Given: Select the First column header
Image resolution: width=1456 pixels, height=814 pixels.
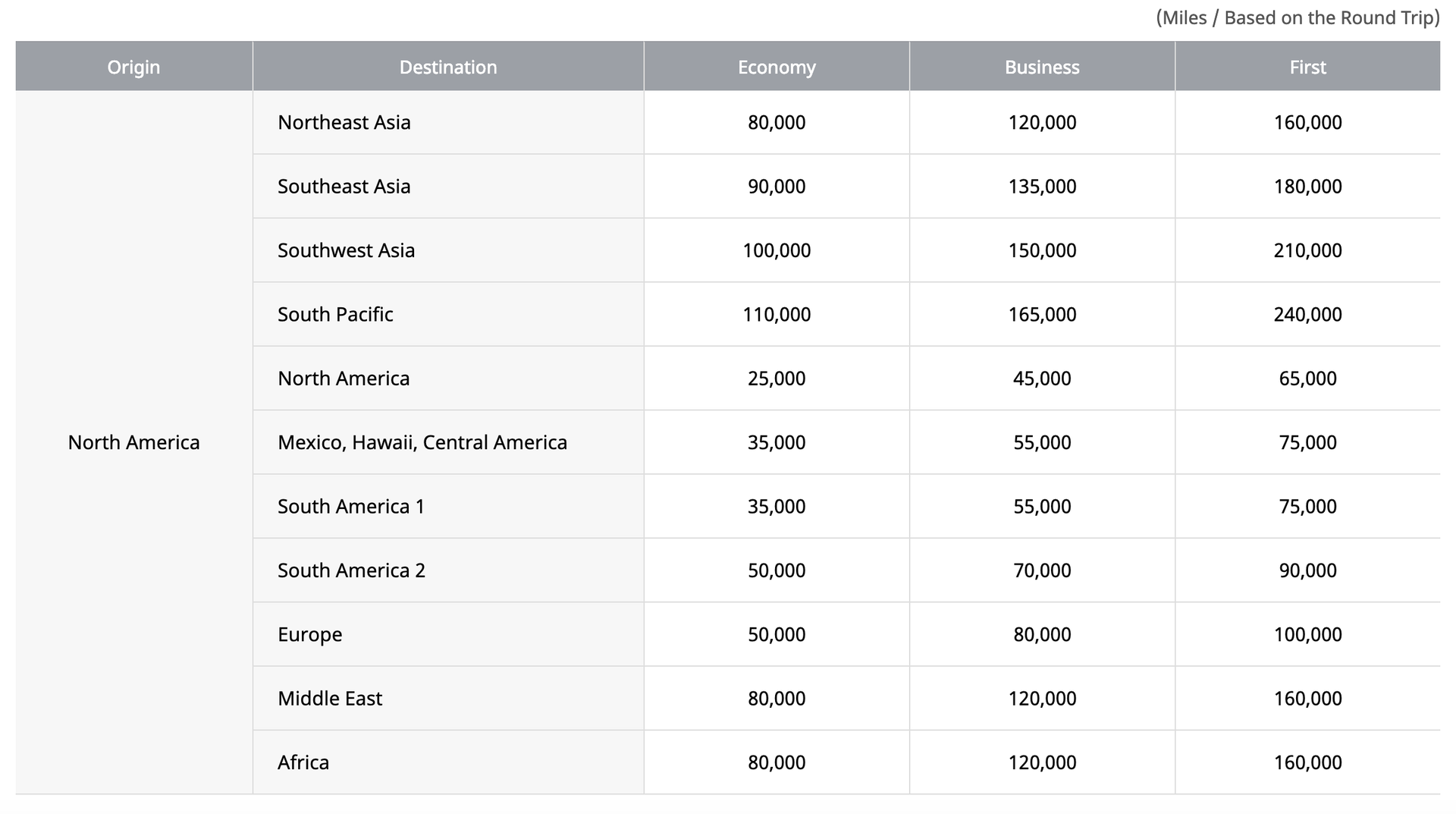Looking at the screenshot, I should point(1307,67).
